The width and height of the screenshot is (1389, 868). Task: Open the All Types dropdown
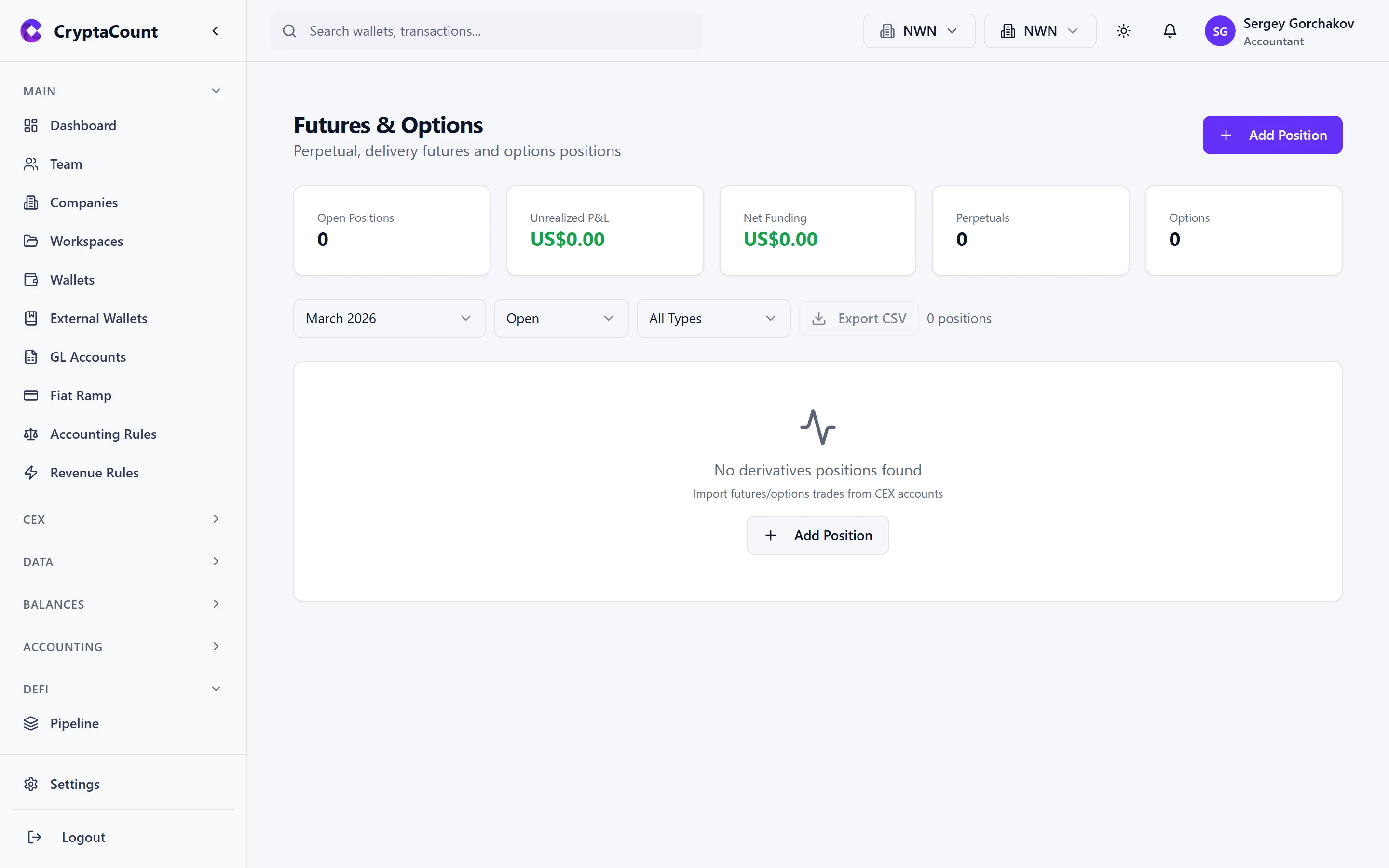[x=713, y=318]
